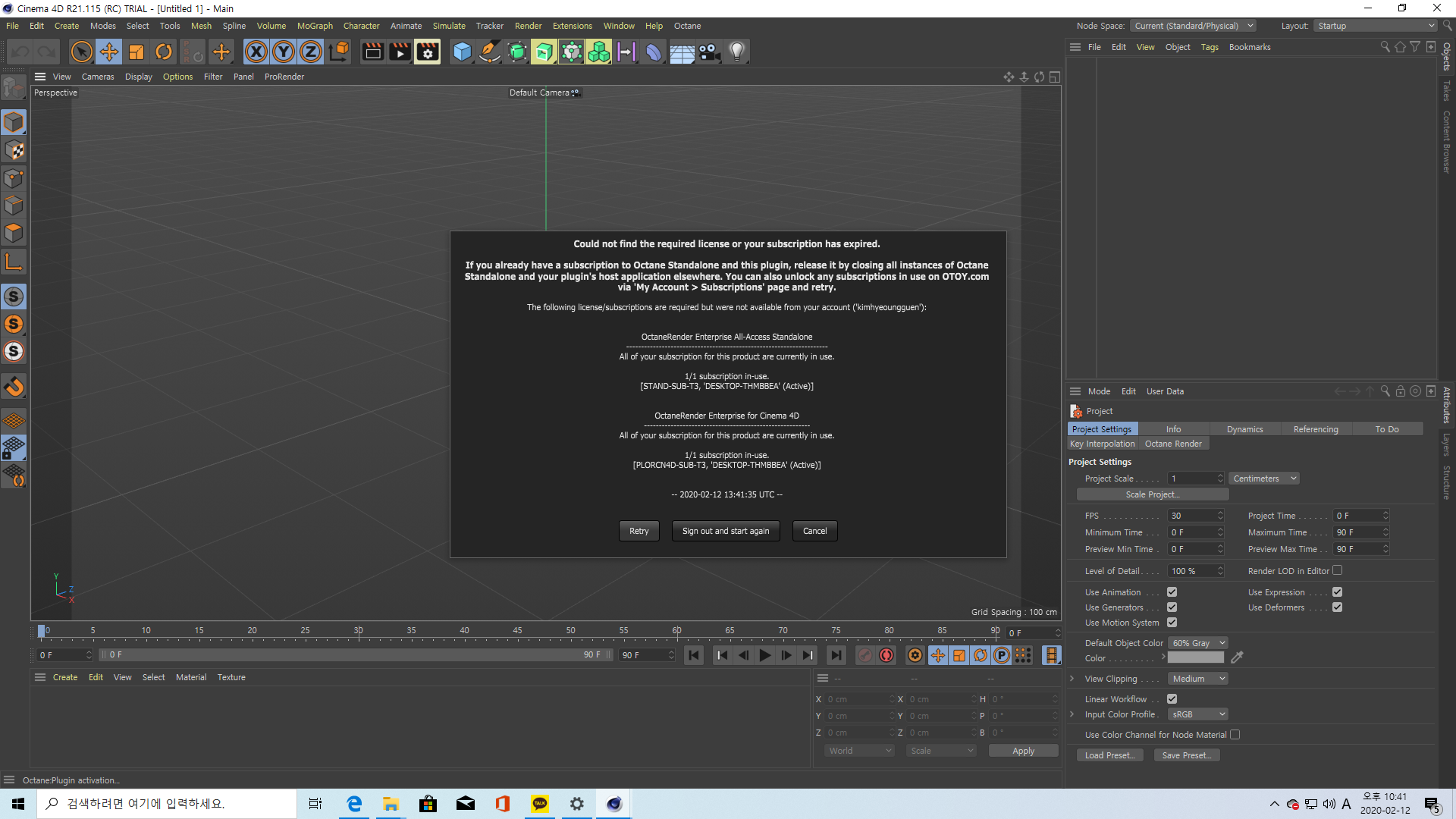Enable Render LOD in Editor checkbox
Image resolution: width=1456 pixels, height=819 pixels.
click(1337, 570)
